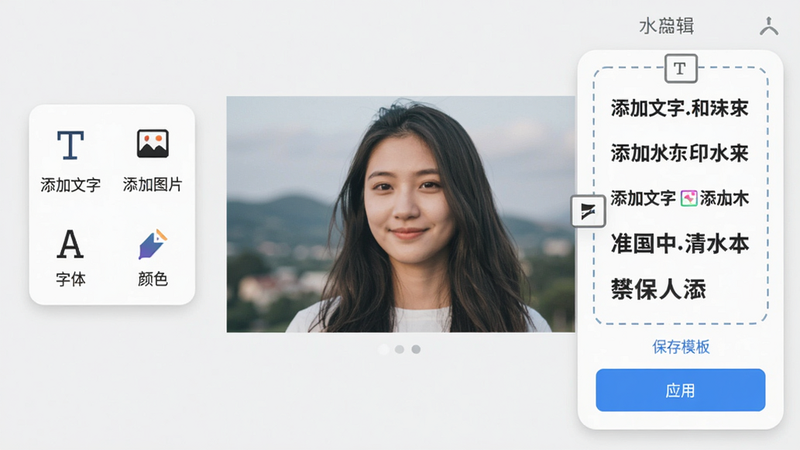
Task: Click the 保存模板 save template link
Action: pyautogui.click(x=681, y=347)
